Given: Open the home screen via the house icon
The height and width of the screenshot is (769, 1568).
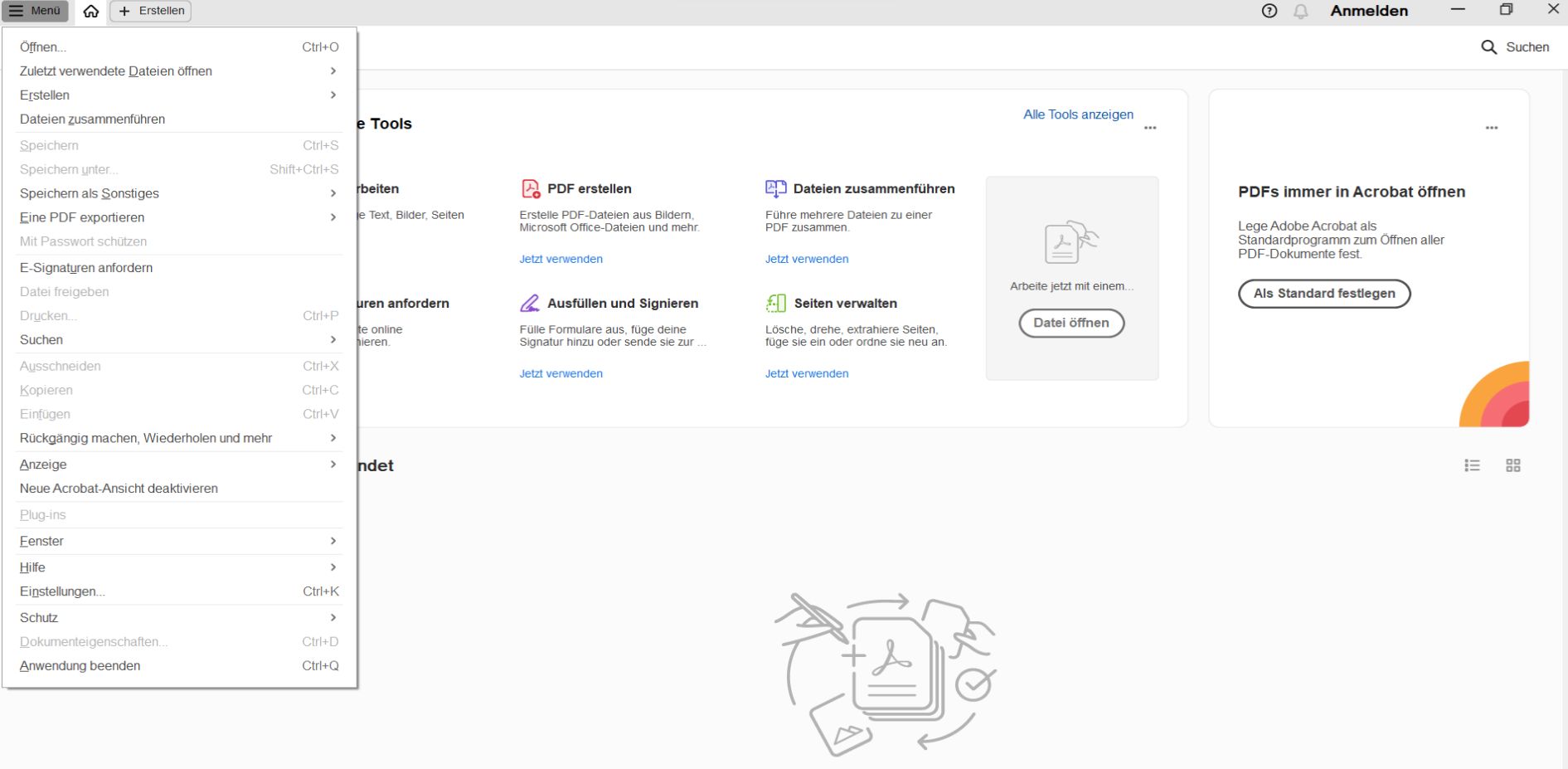Looking at the screenshot, I should [x=90, y=12].
